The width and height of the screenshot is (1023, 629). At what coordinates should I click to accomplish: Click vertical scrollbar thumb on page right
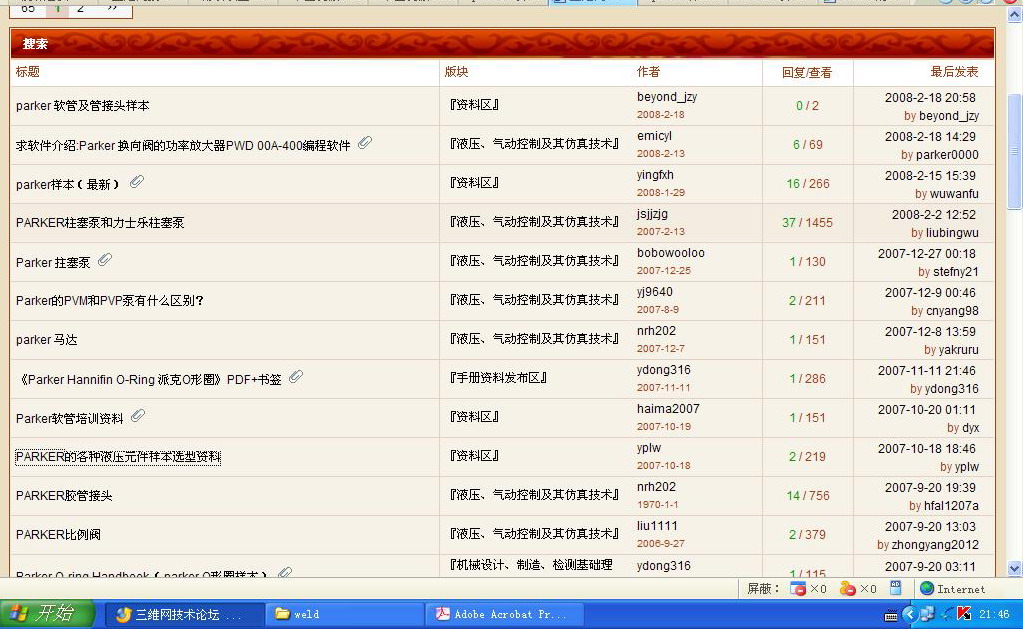(x=1015, y=151)
